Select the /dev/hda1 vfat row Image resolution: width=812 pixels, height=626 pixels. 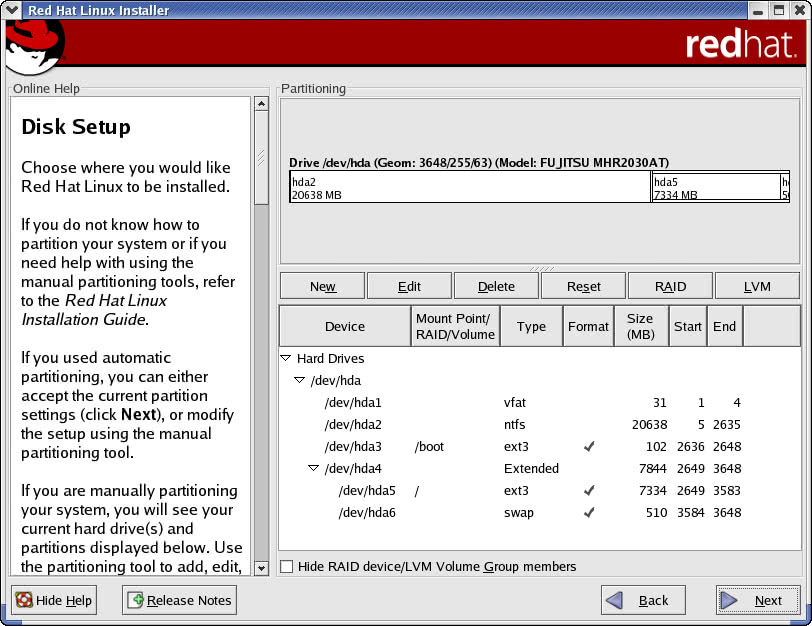(x=540, y=402)
